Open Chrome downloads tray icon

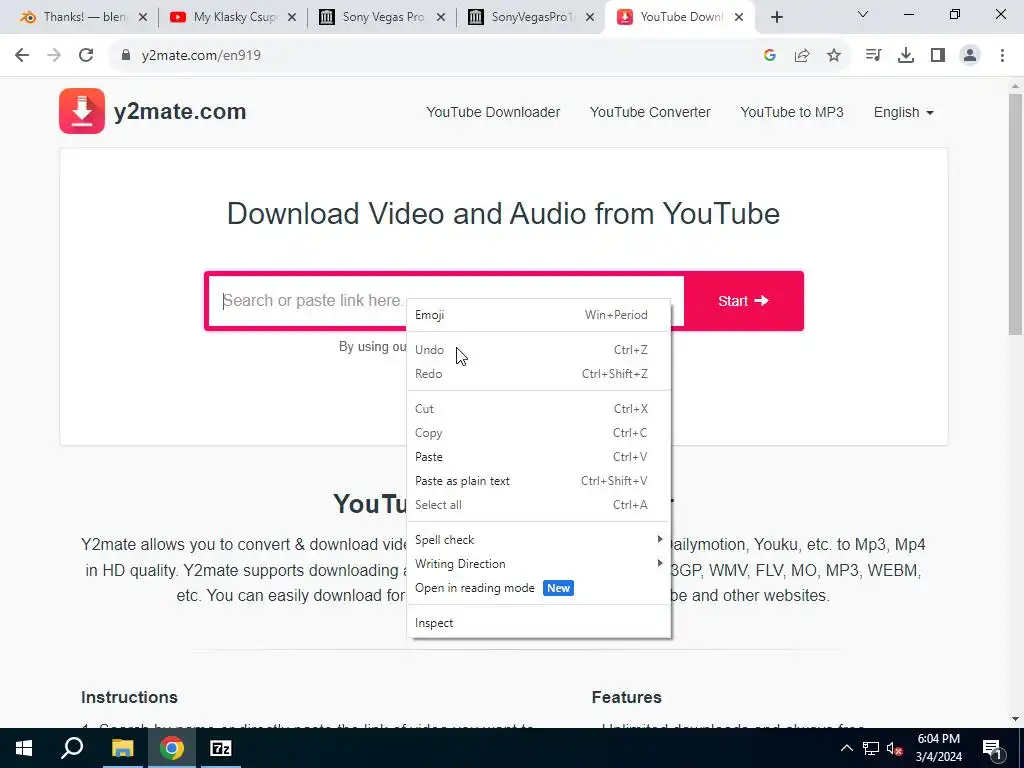906,56
